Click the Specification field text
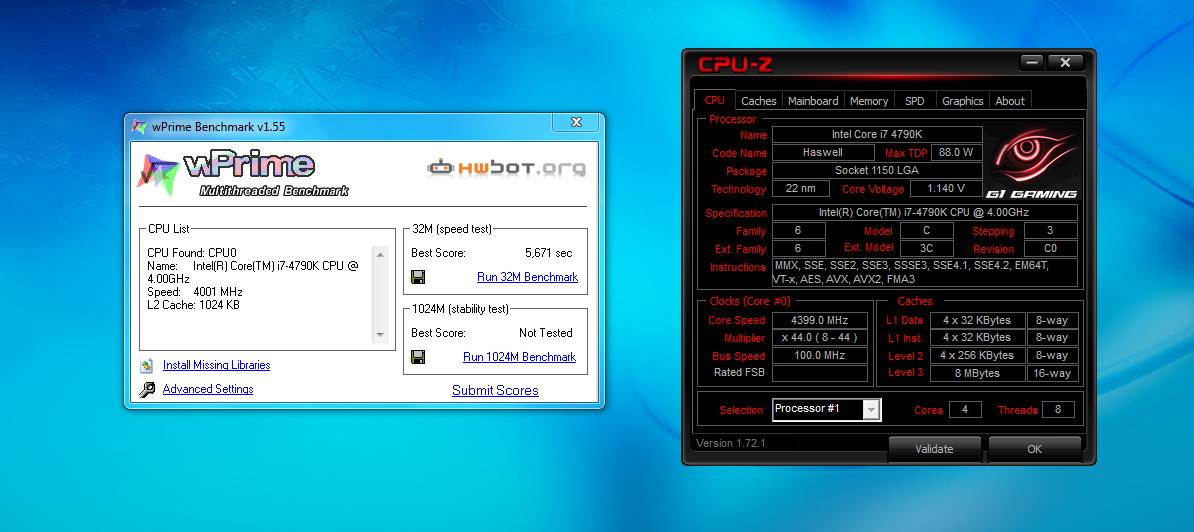The width and height of the screenshot is (1194, 532). pyautogui.click(x=925, y=212)
